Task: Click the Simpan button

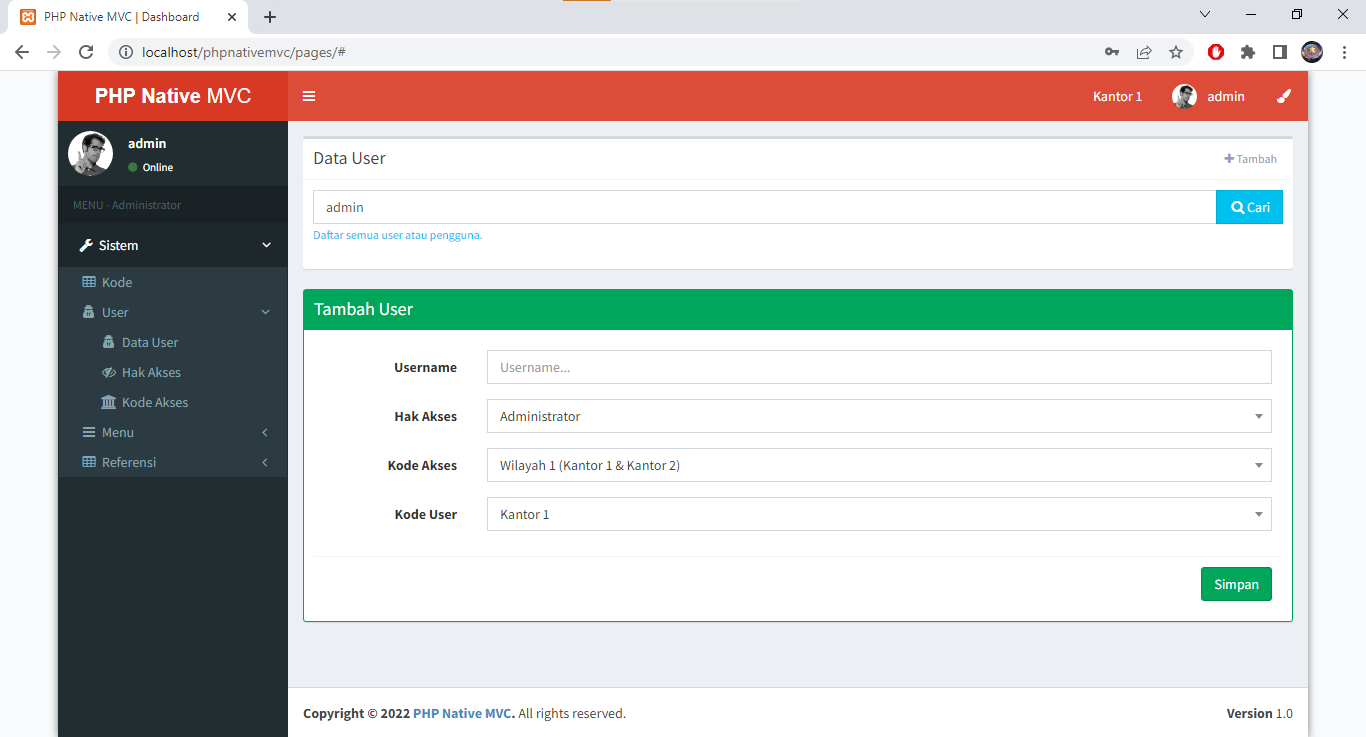Action: point(1236,584)
